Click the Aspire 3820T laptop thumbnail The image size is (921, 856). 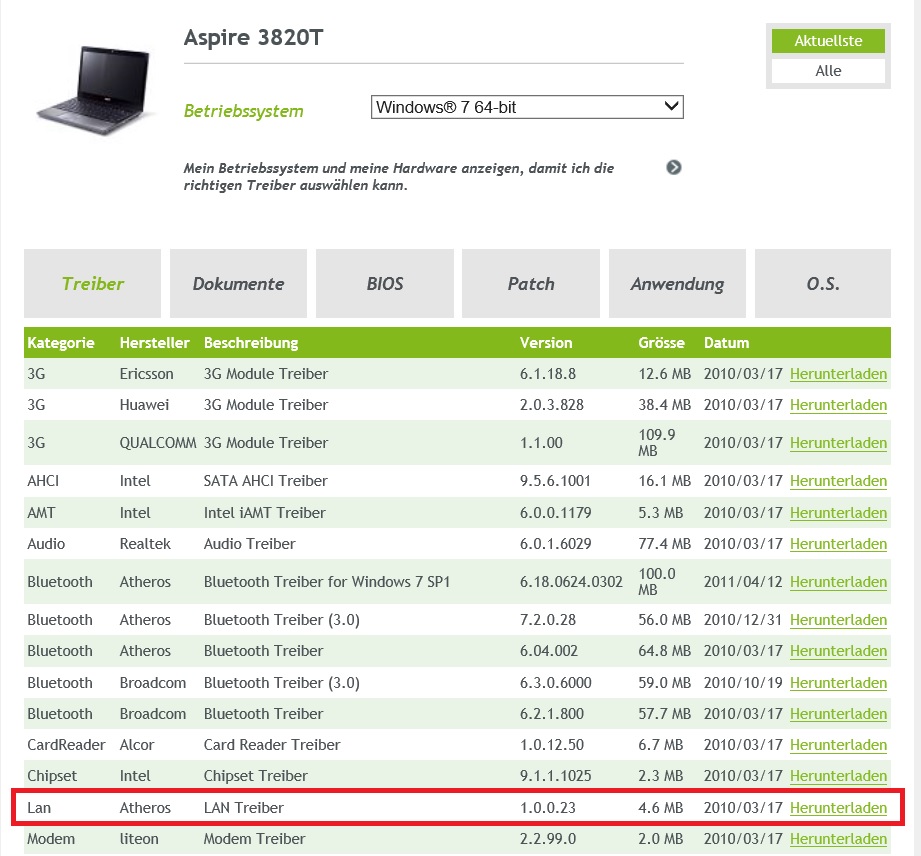pyautogui.click(x=95, y=89)
